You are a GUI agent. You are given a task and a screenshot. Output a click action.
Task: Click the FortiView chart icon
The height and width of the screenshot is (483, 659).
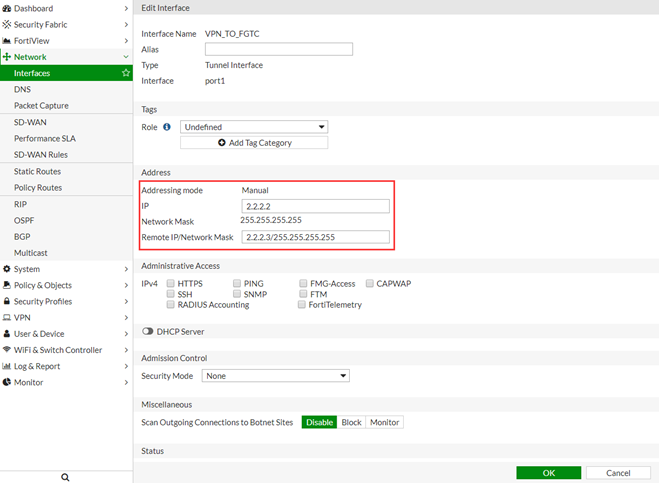click(7, 41)
